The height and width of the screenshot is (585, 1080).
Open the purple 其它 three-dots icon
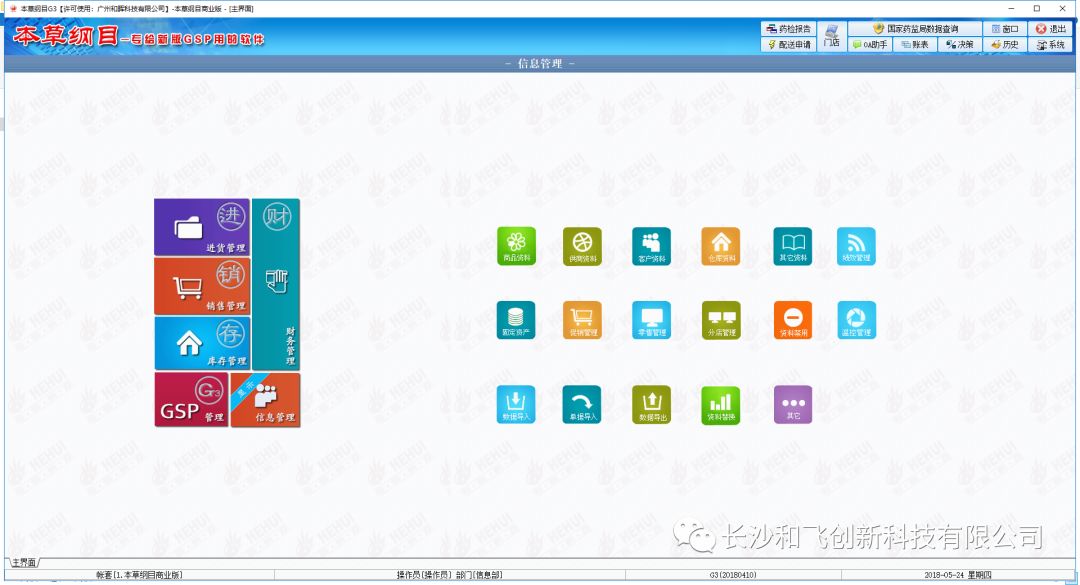click(x=793, y=404)
